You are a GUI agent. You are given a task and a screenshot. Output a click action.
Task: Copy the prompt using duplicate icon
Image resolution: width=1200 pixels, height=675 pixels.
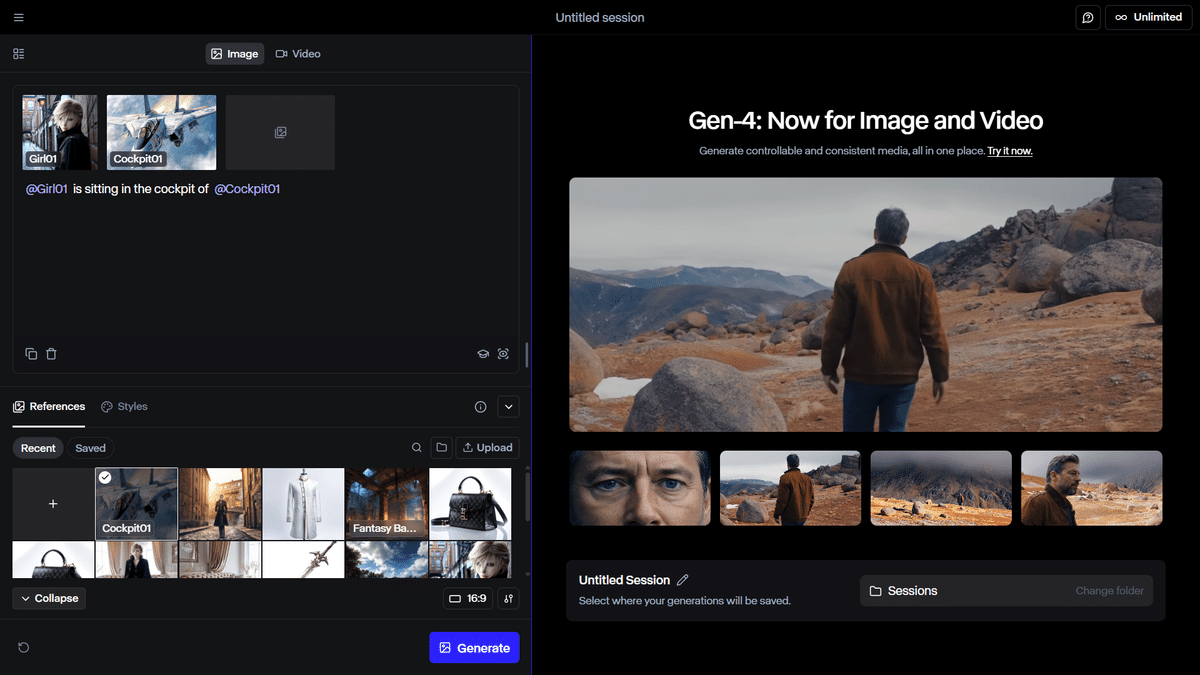click(x=31, y=353)
